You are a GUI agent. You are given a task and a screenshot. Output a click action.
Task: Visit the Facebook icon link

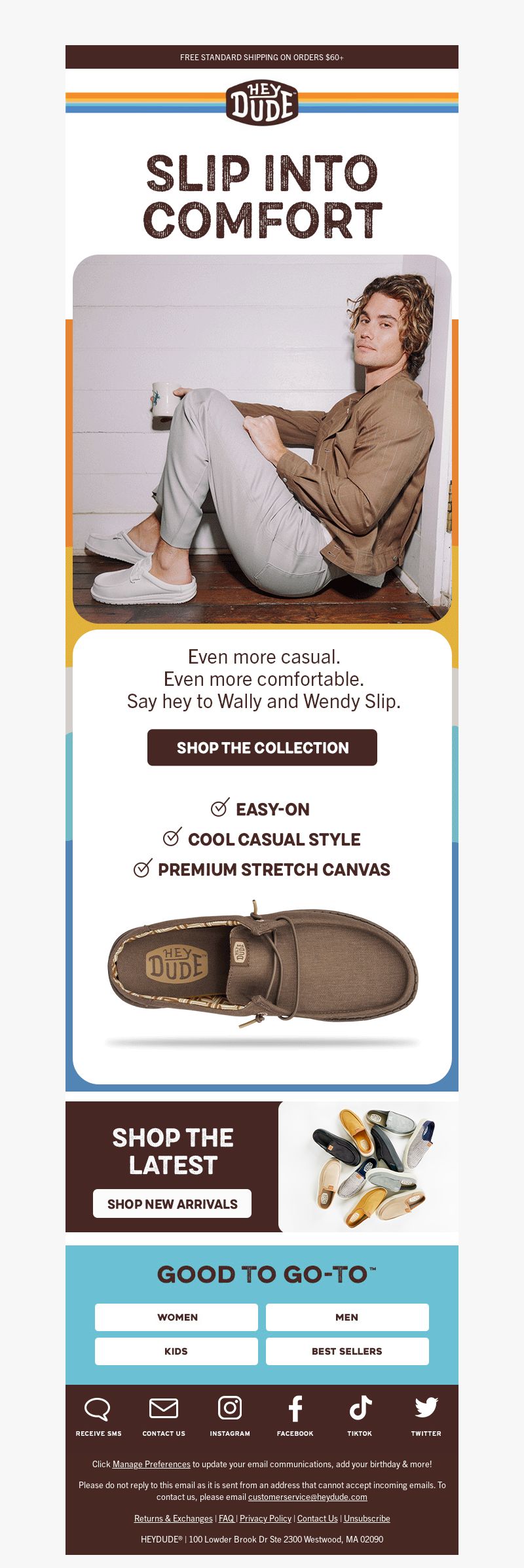click(x=295, y=1408)
